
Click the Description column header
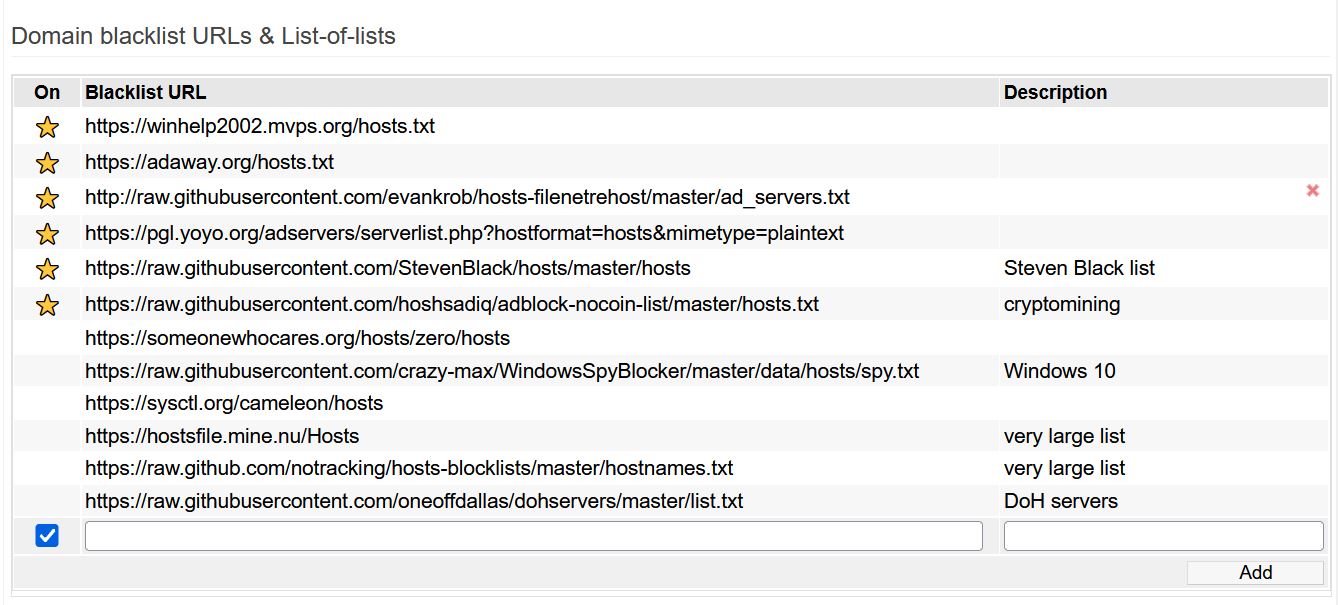pyautogui.click(x=1055, y=92)
